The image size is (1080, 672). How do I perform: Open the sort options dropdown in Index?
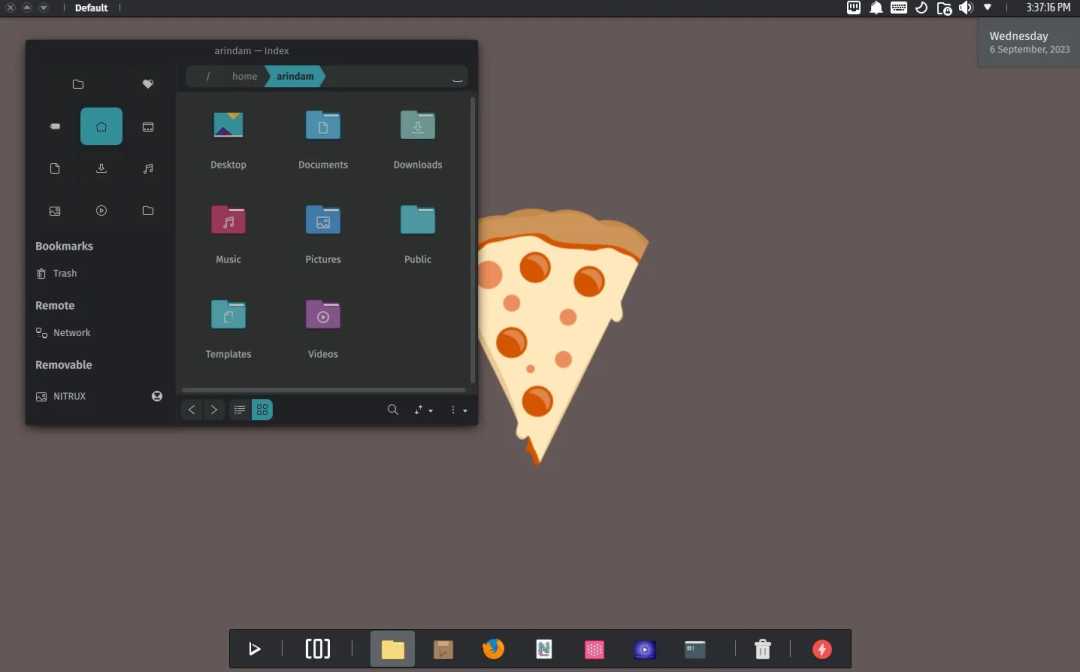421,409
